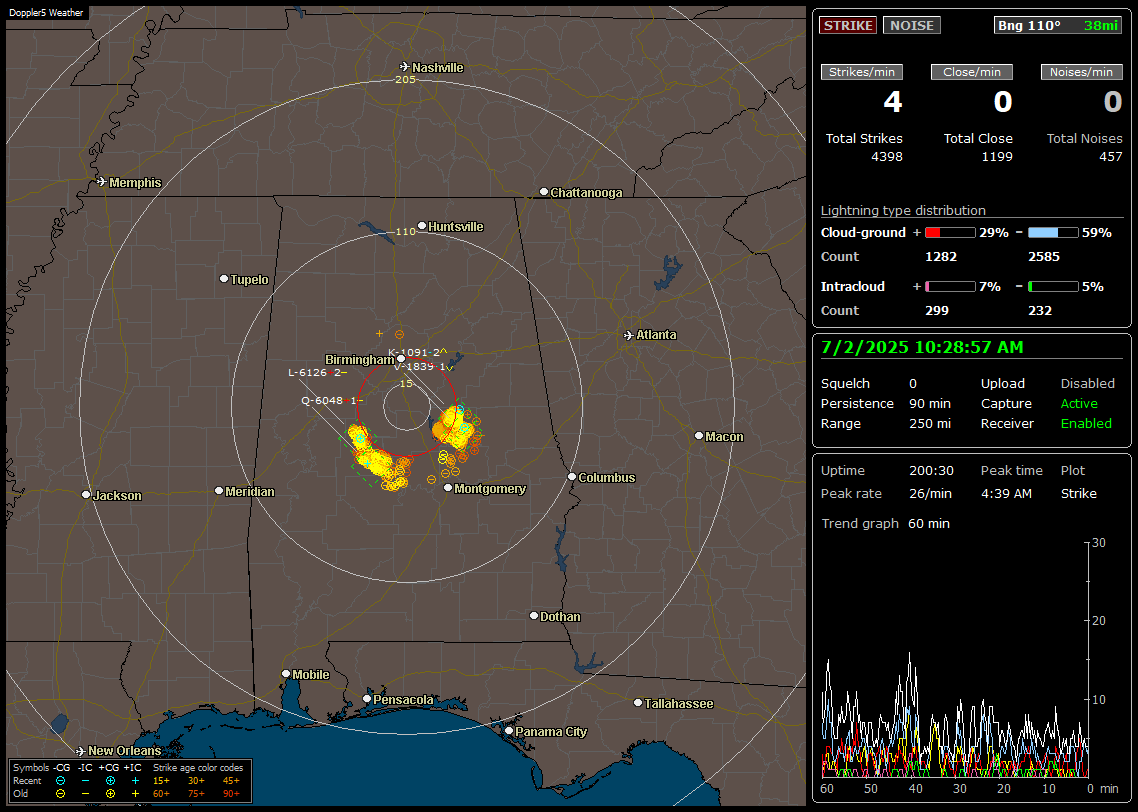1138x812 pixels.
Task: Select storm cell label Q-6048-1
Action: point(332,400)
